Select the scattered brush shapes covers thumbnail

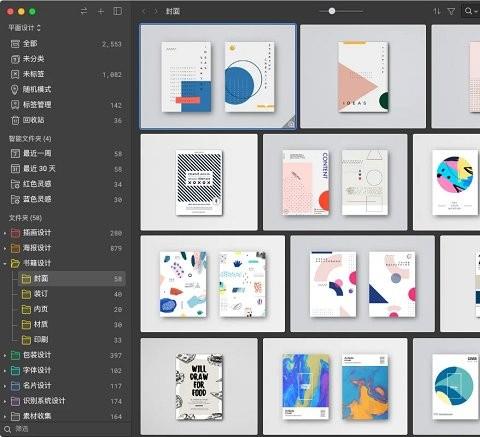click(x=213, y=284)
